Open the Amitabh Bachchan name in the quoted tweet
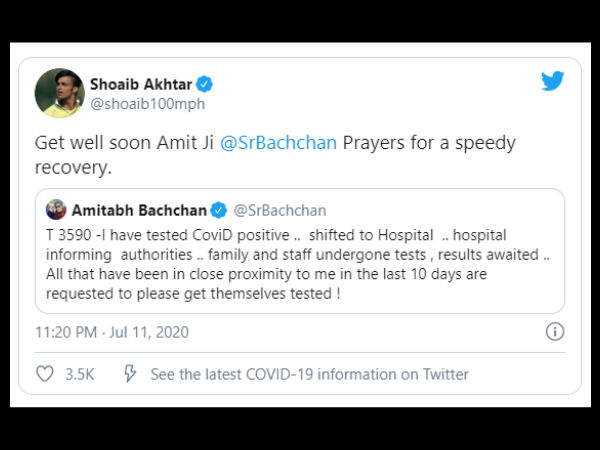 click(139, 210)
